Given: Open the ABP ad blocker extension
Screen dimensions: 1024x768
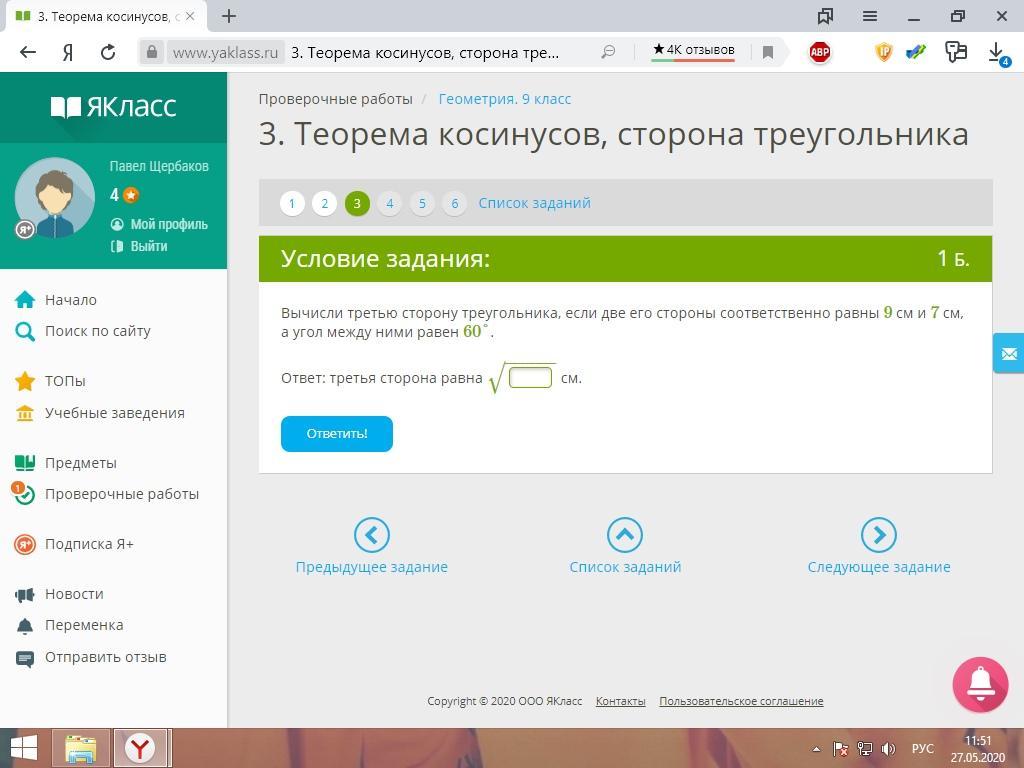Looking at the screenshot, I should [x=820, y=52].
